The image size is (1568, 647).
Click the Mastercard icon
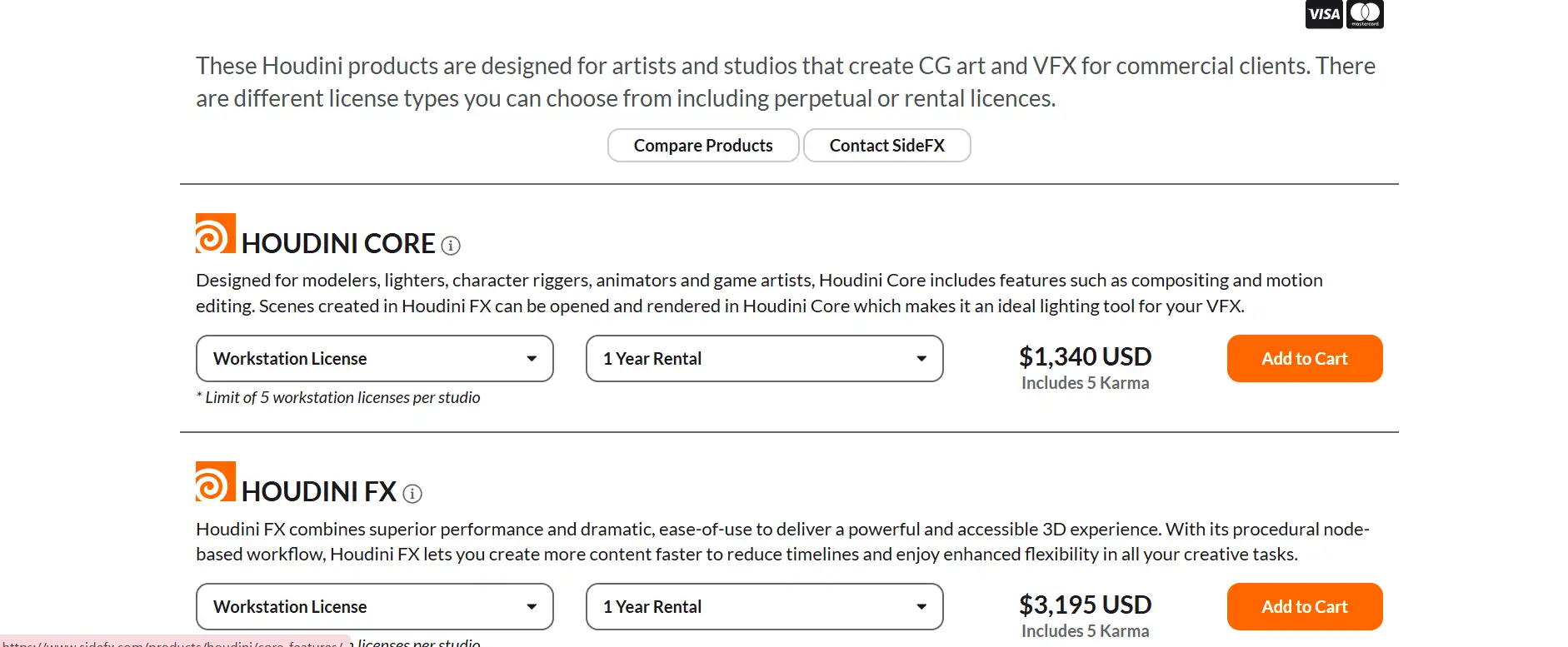pos(1365,14)
